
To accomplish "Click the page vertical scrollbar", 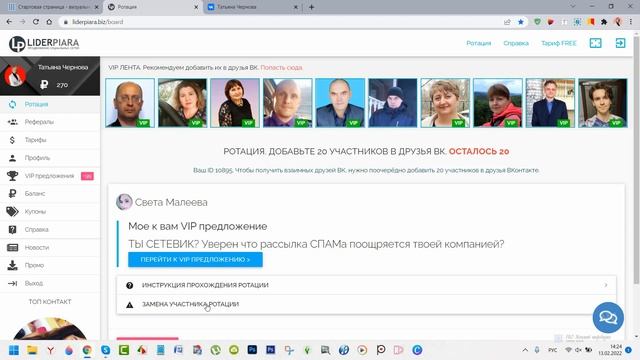I will (x=636, y=161).
